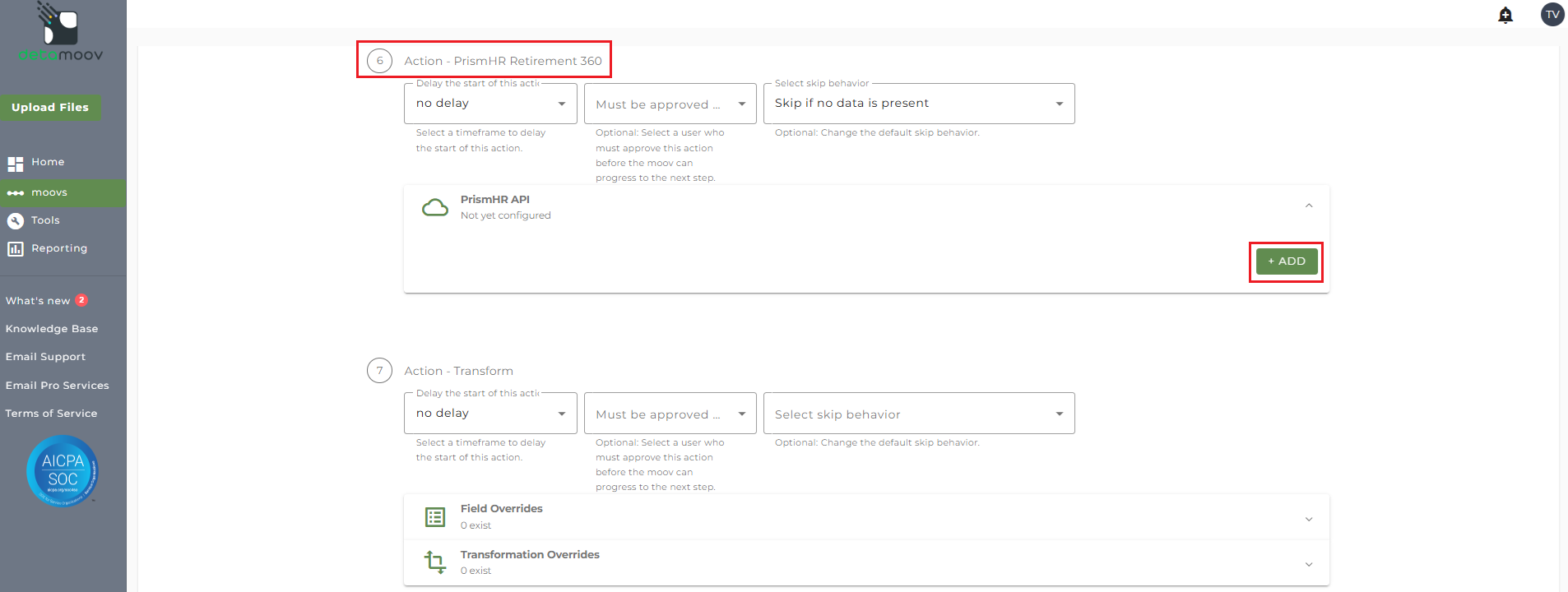
Task: Click the PrismHR API cloud icon
Action: click(x=435, y=207)
